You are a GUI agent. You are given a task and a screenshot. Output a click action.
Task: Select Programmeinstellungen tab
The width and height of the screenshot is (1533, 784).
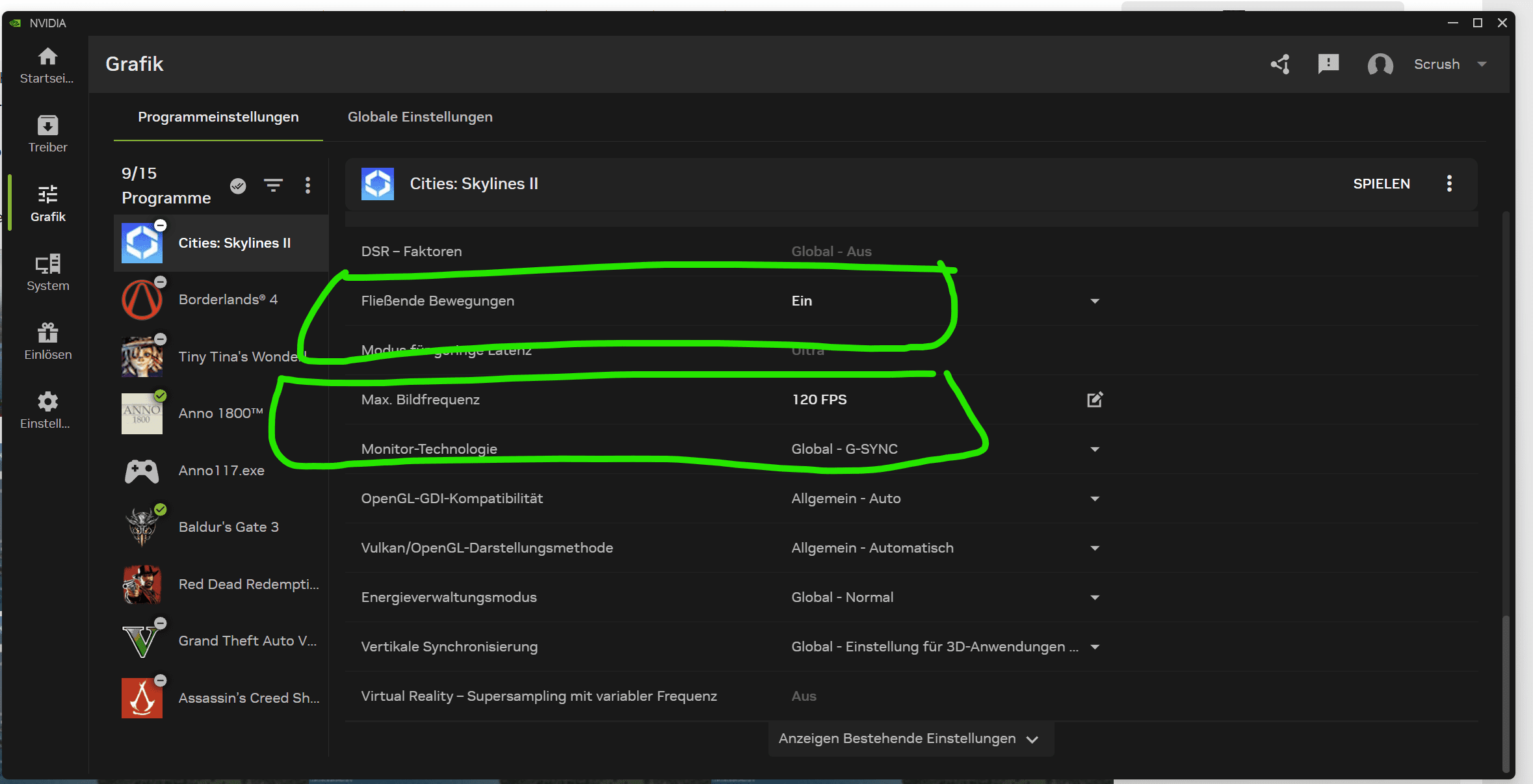pyautogui.click(x=218, y=117)
